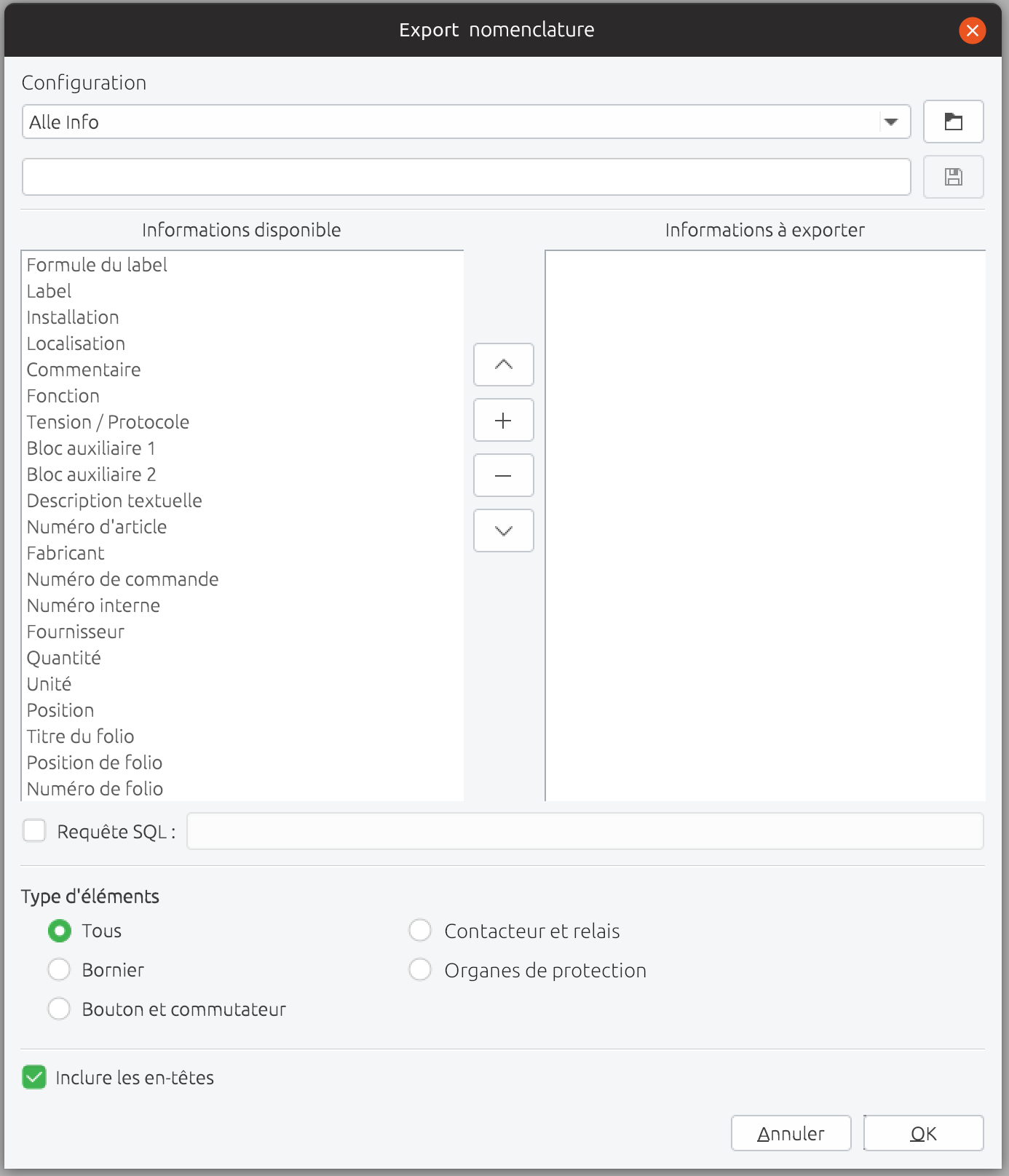Viewport: 1009px width, 1176px height.
Task: Select Numéro d'article in available information
Action: pyautogui.click(x=97, y=527)
